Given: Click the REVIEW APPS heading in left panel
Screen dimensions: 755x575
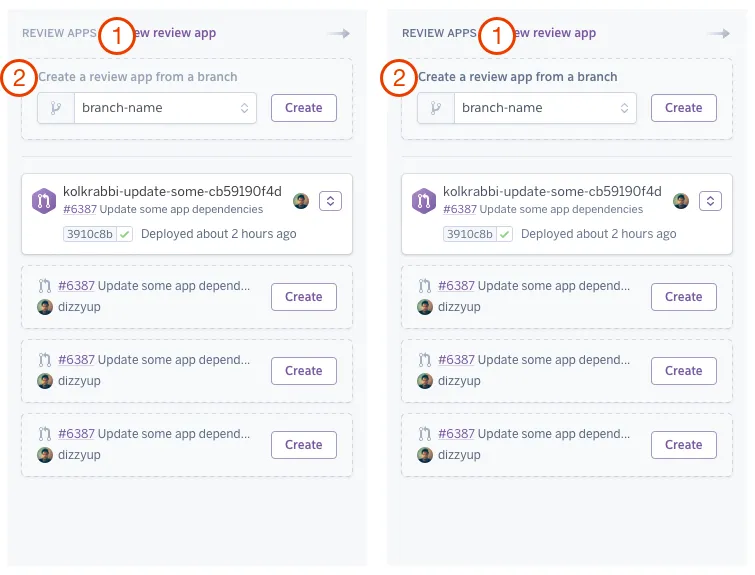Looking at the screenshot, I should coord(60,33).
